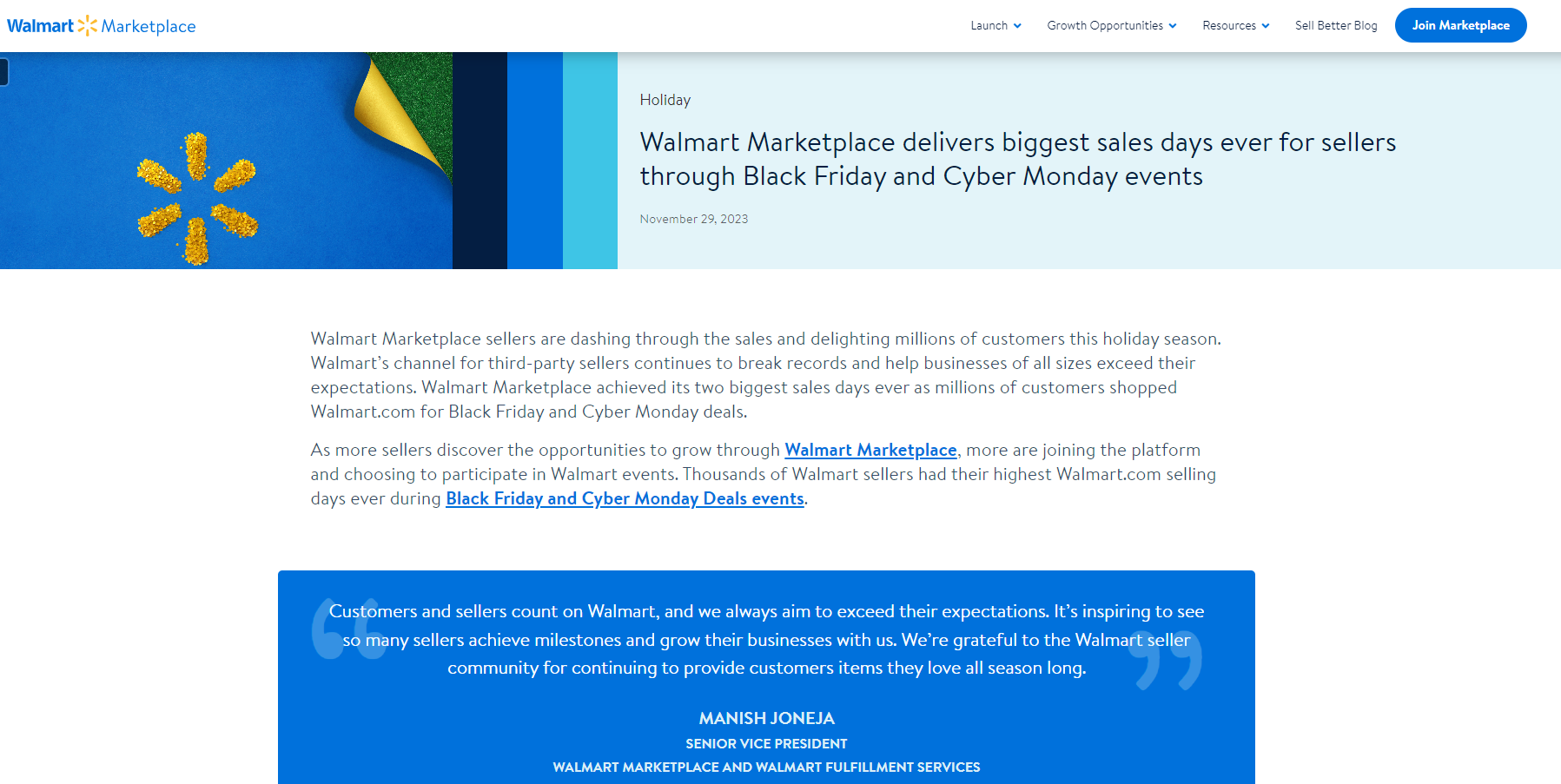Open Black Friday and Cyber Monday Deals events link

625,498
